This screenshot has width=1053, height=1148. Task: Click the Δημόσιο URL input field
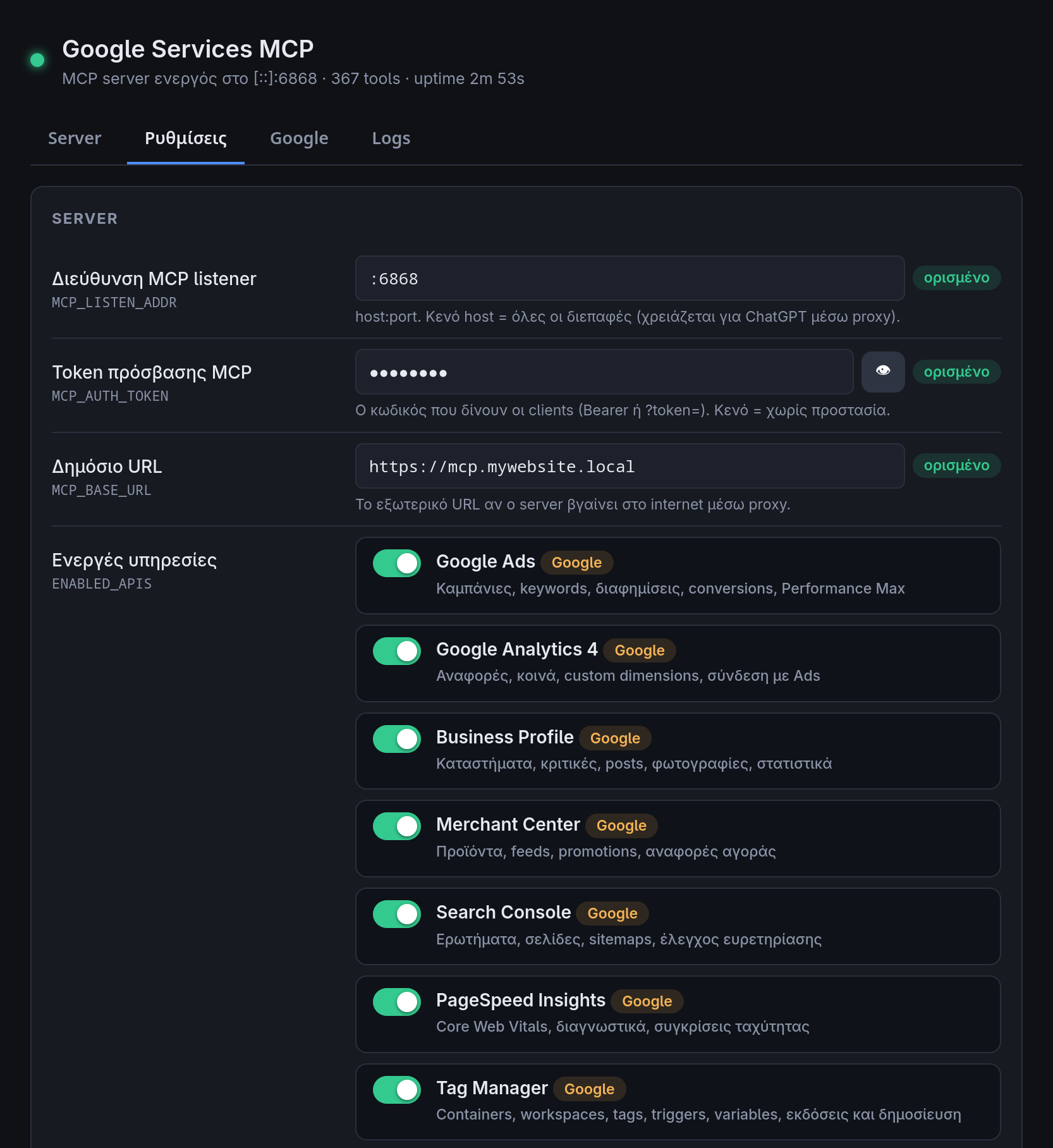630,466
